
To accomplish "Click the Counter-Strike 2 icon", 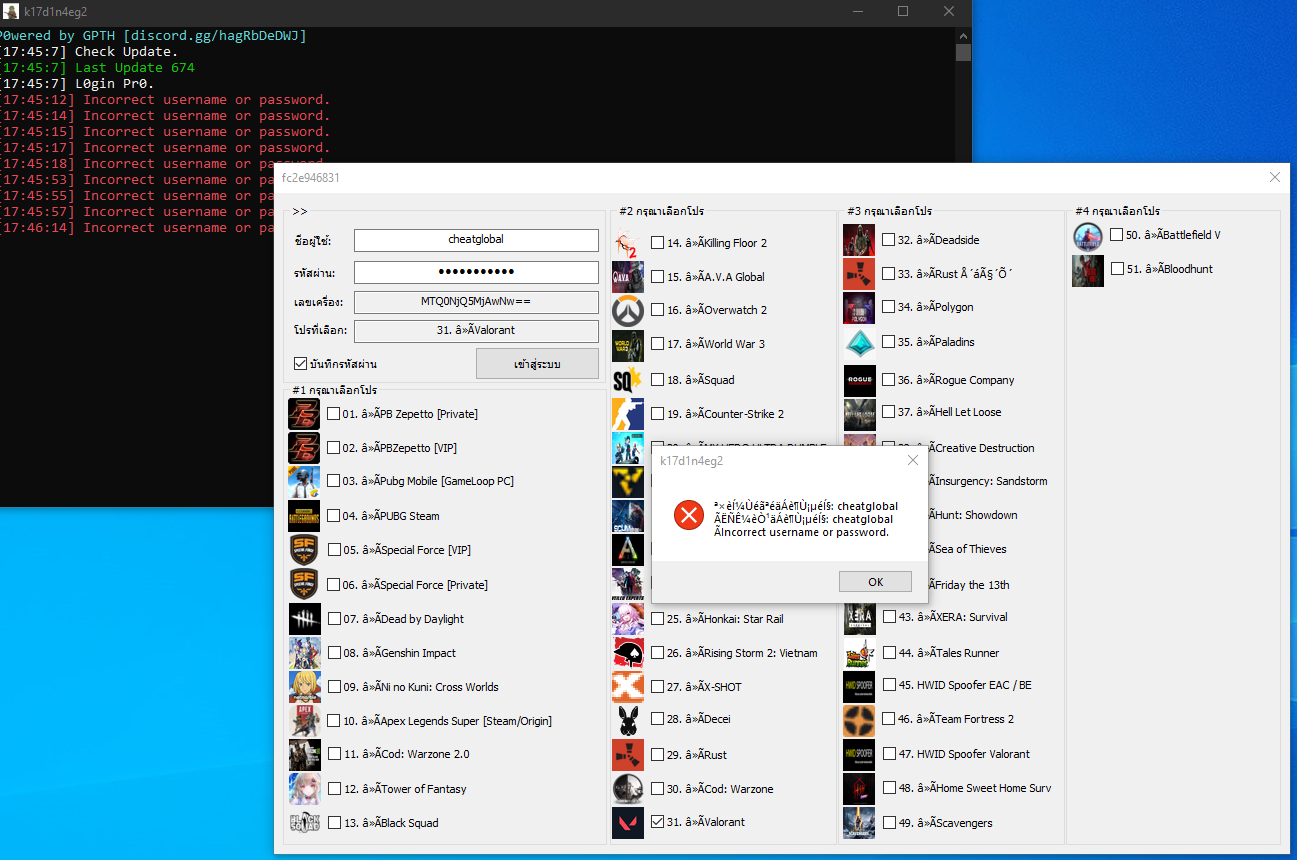I will 628,414.
